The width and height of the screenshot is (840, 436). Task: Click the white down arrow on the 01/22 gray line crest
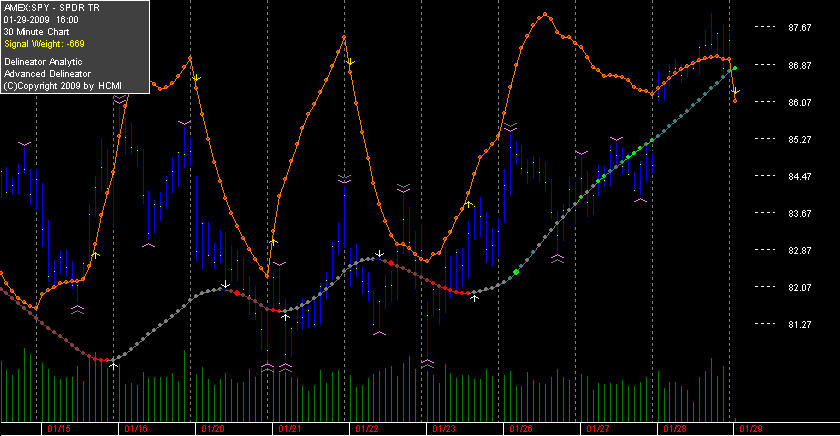(379, 253)
